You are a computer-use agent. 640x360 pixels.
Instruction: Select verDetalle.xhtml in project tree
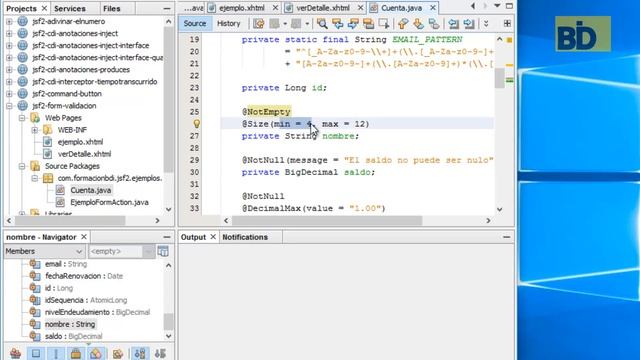click(84, 154)
